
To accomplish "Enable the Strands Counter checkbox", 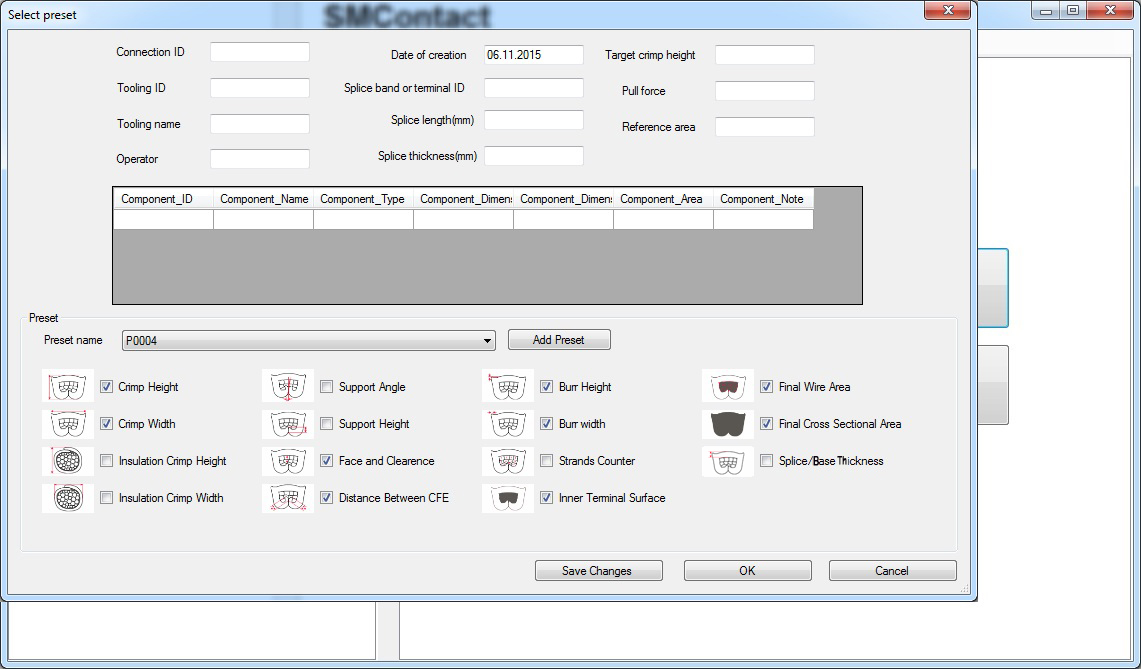I will [x=547, y=461].
